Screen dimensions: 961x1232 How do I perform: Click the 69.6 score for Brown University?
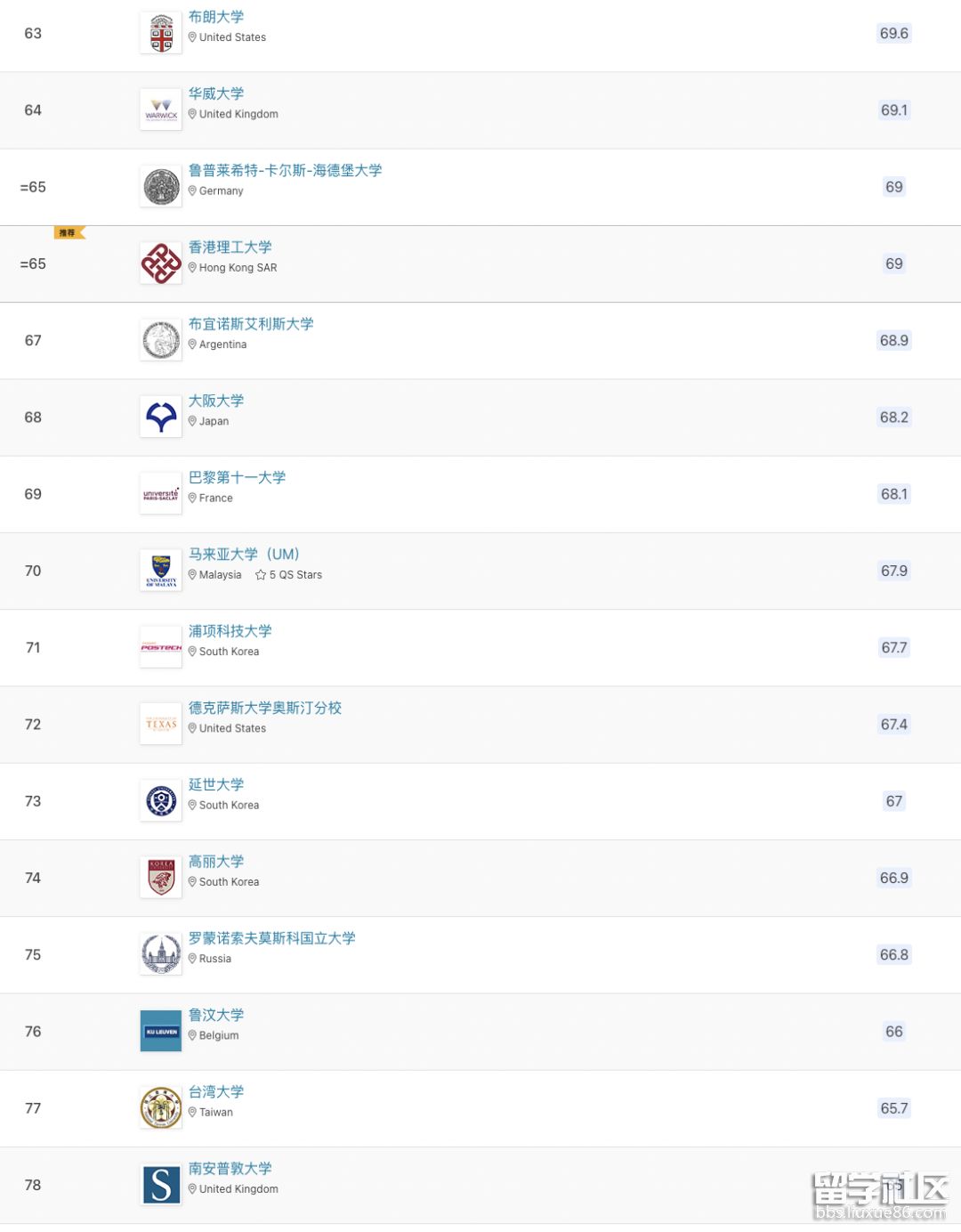tap(894, 34)
